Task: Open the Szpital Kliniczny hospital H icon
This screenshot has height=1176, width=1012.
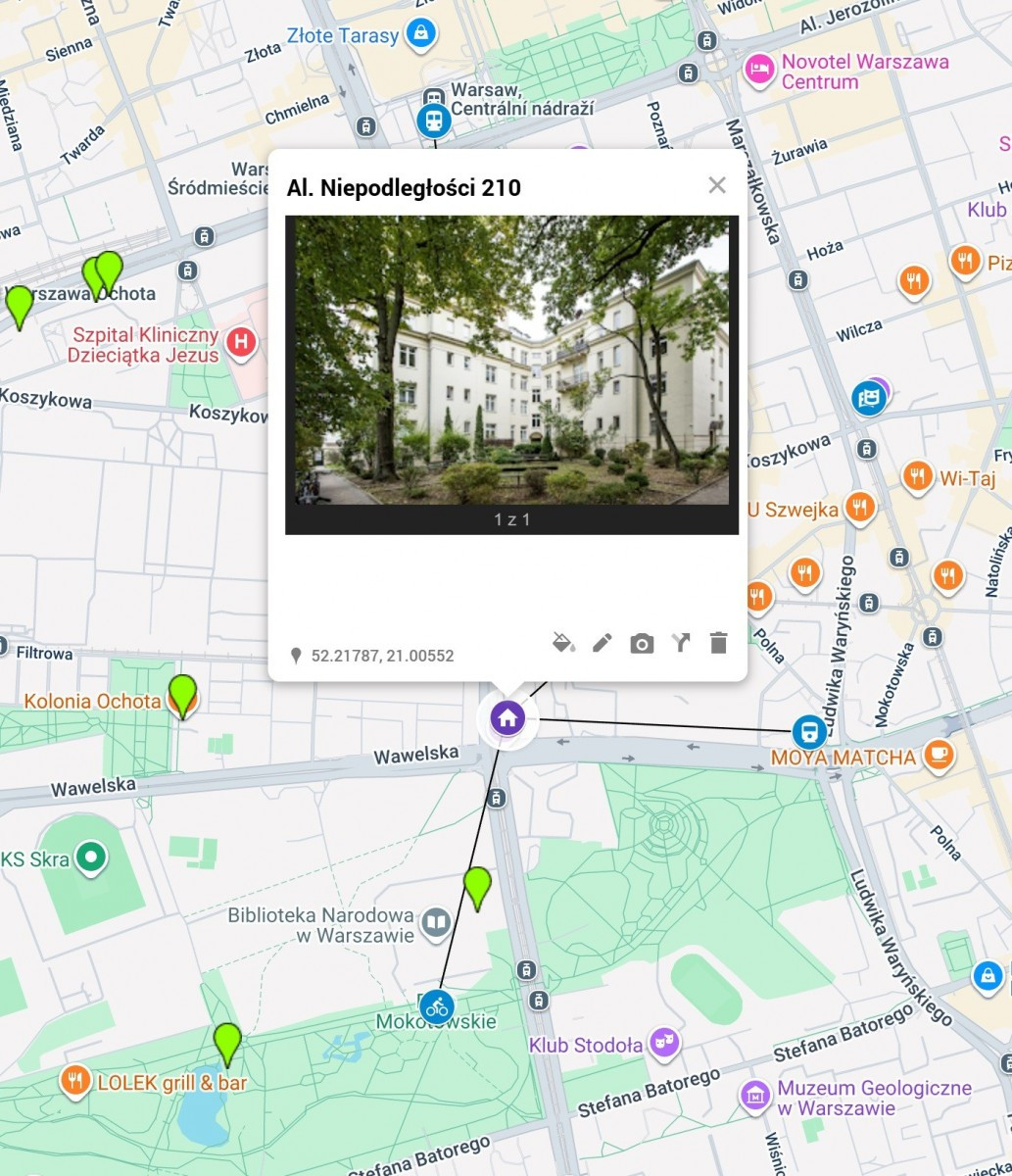Action: click(241, 343)
